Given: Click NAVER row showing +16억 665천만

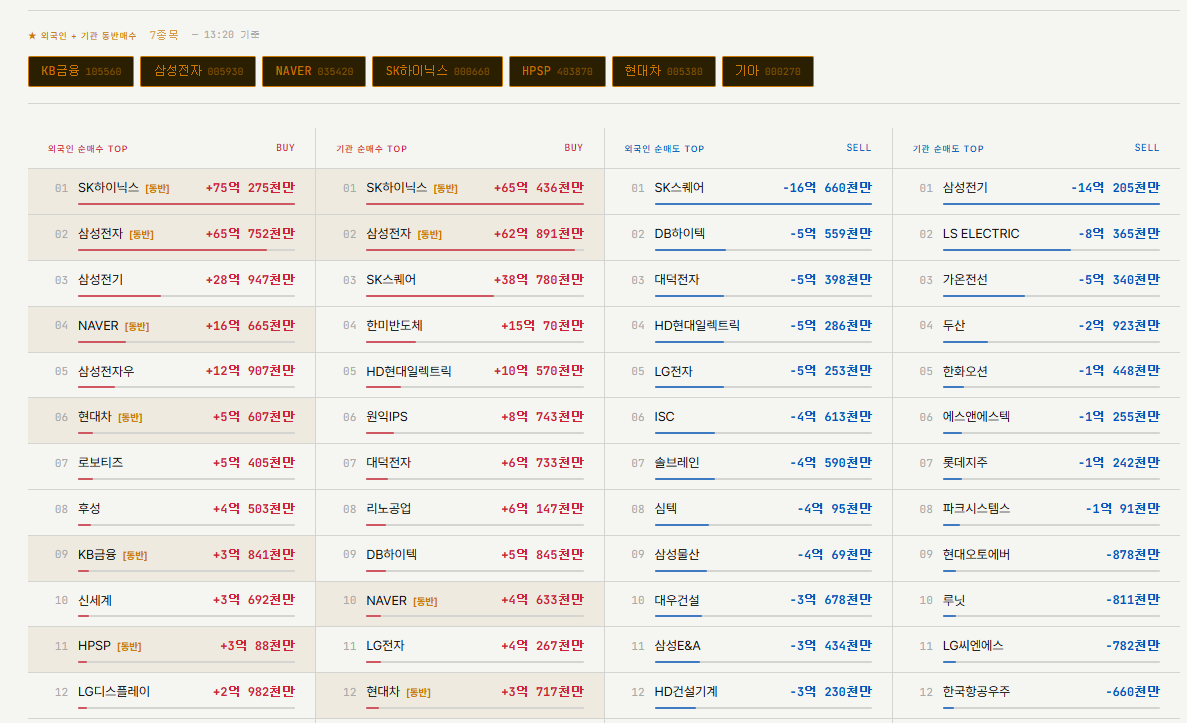Looking at the screenshot, I should point(172,329).
